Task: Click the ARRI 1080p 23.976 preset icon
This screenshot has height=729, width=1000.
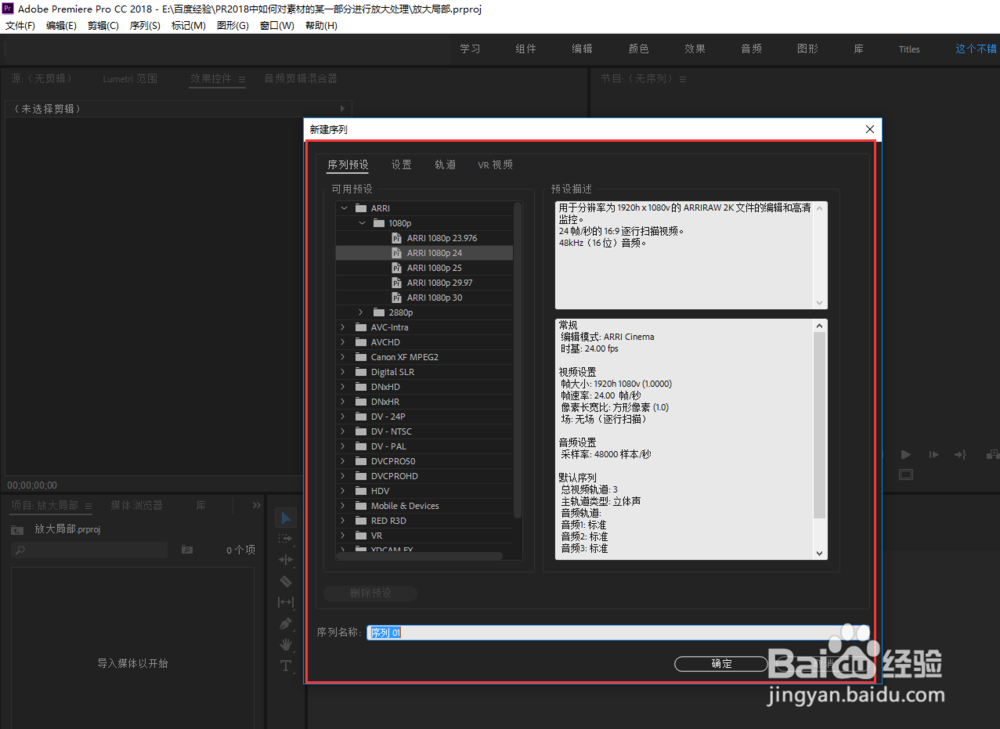Action: click(396, 238)
